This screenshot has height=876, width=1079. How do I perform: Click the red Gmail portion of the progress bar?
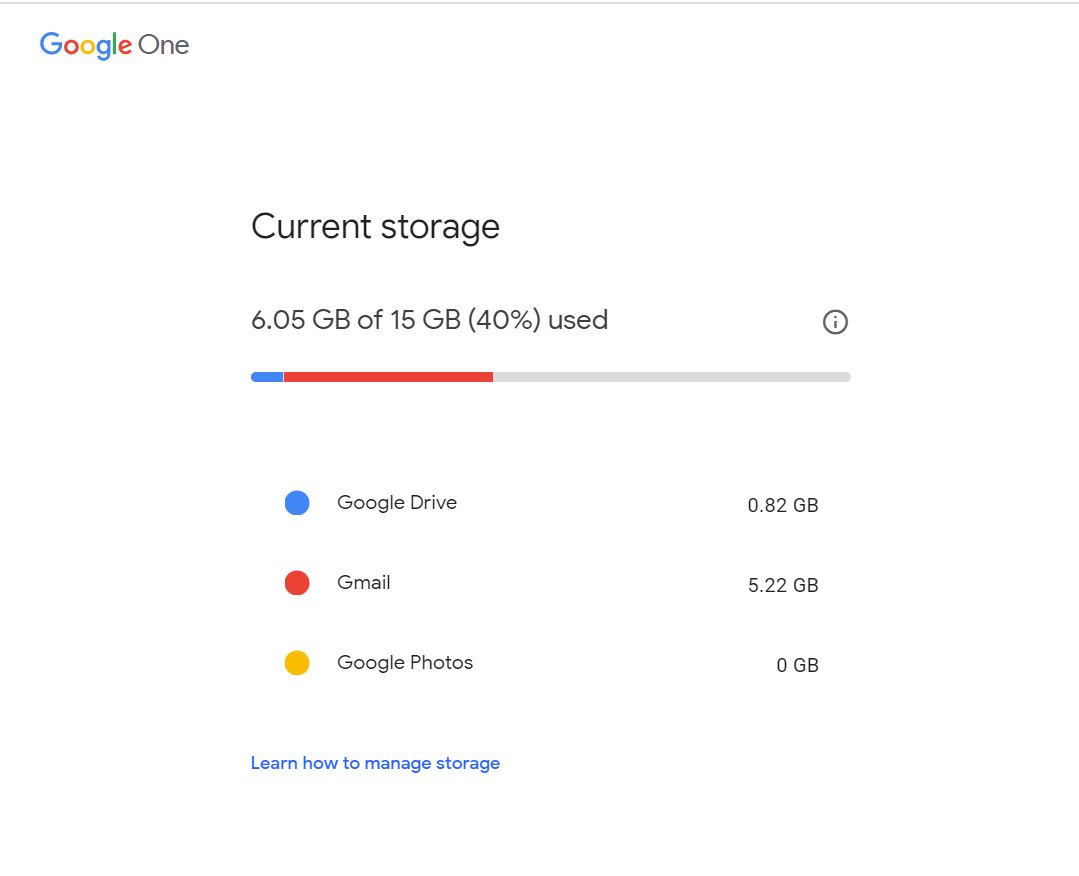point(390,376)
